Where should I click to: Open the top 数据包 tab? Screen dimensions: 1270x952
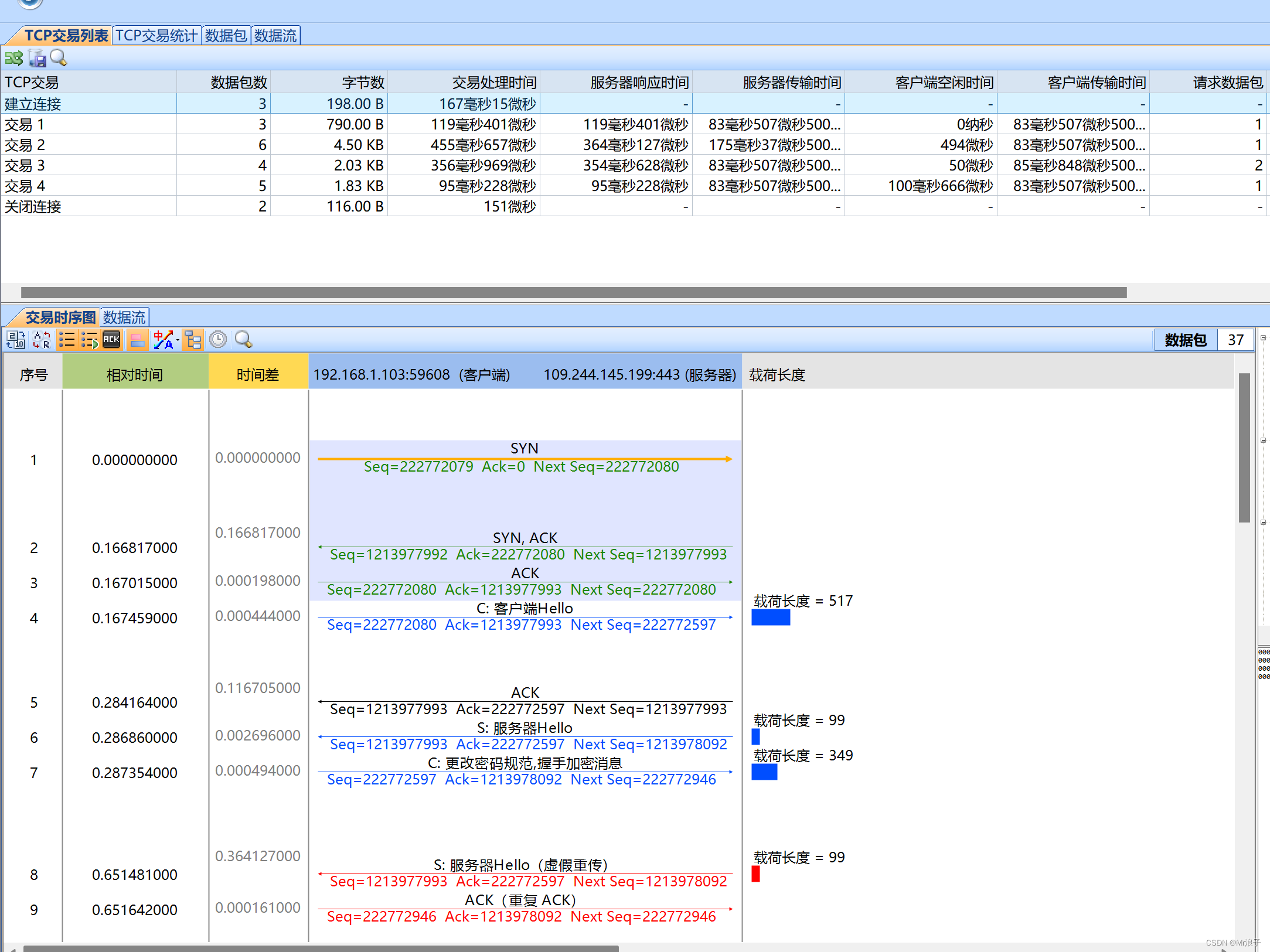click(226, 36)
